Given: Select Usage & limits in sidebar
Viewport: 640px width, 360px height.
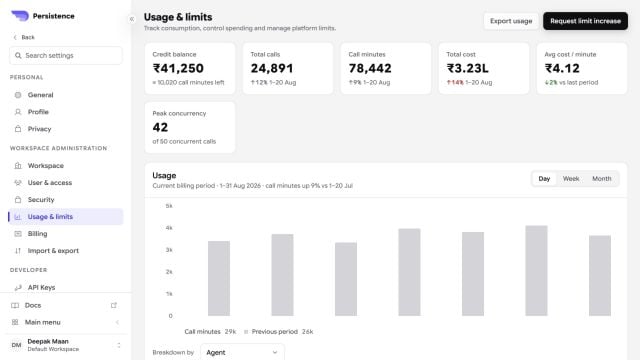Looking at the screenshot, I should (x=66, y=217).
